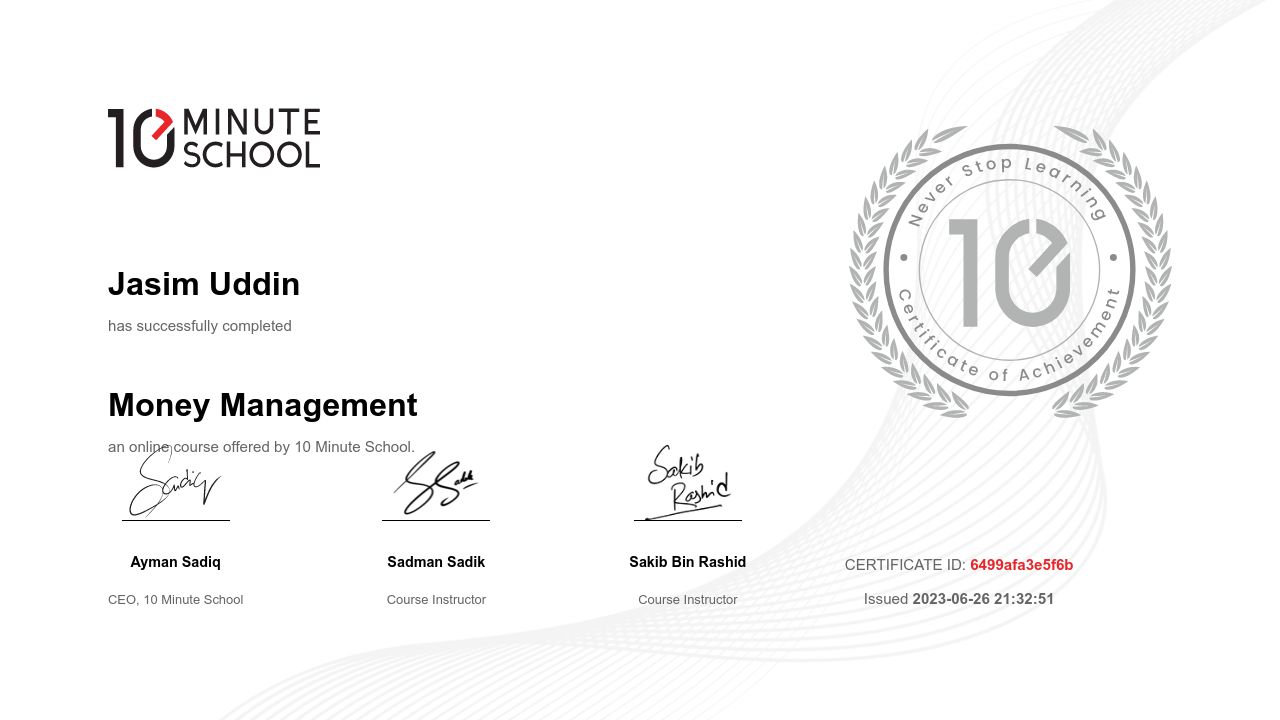Screen dimensions: 1280x720
Task: Click Sakib Bin Rashid's handwritten signature
Action: [688, 482]
